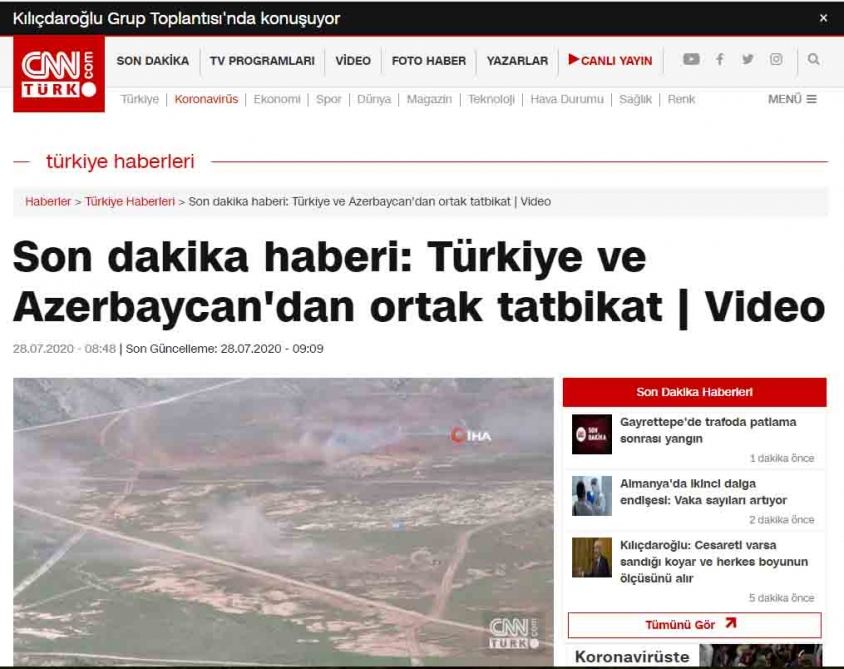
Task: Start CANLI YAYIN live stream
Action: click(610, 60)
